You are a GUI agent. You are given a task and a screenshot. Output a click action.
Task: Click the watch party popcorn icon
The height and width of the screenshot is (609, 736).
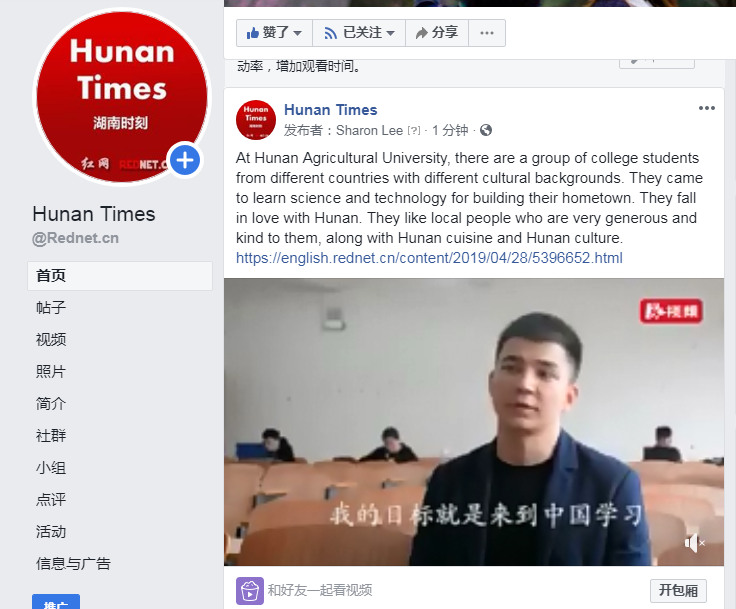(250, 591)
